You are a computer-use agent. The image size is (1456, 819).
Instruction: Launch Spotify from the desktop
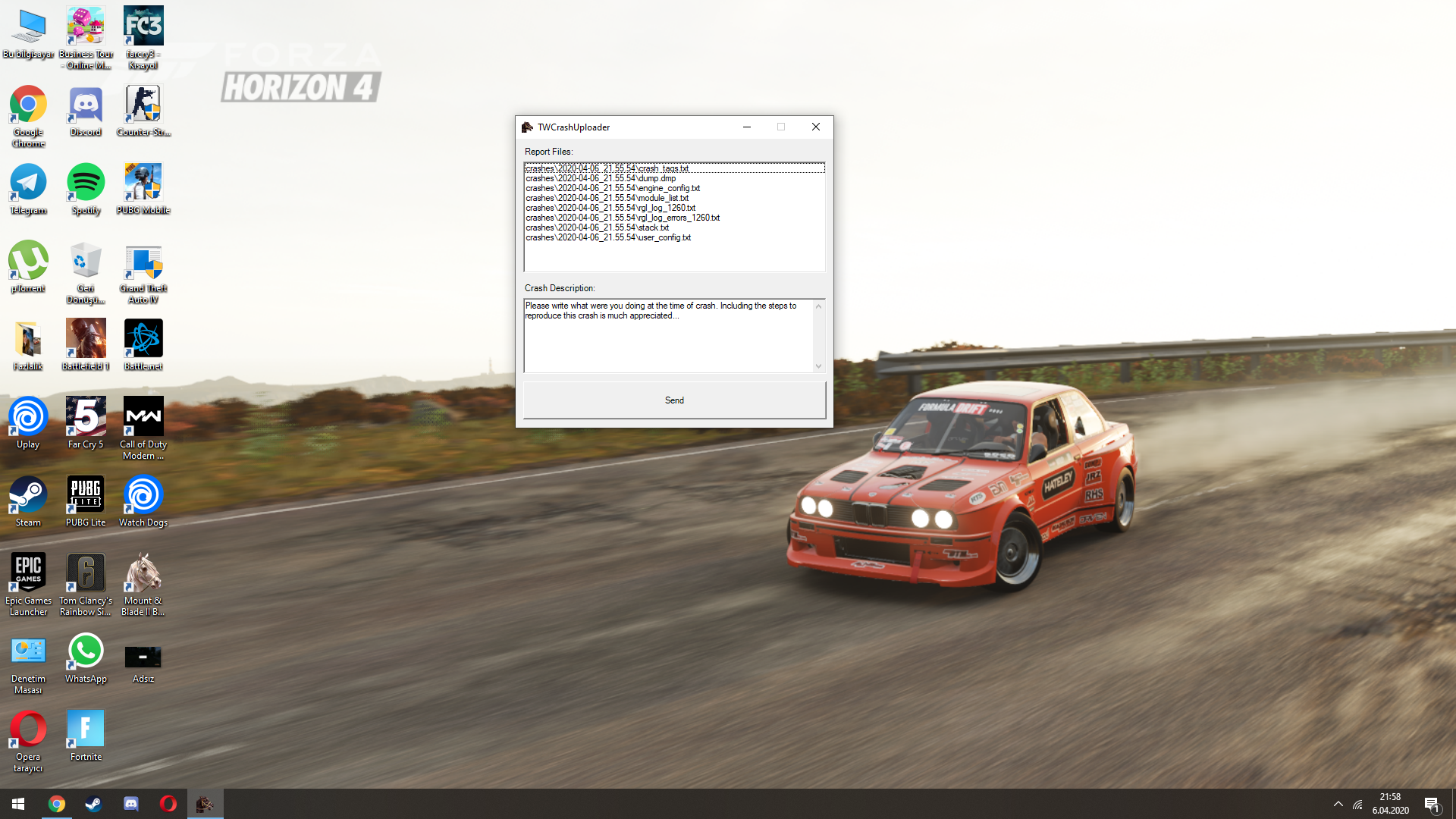[86, 189]
